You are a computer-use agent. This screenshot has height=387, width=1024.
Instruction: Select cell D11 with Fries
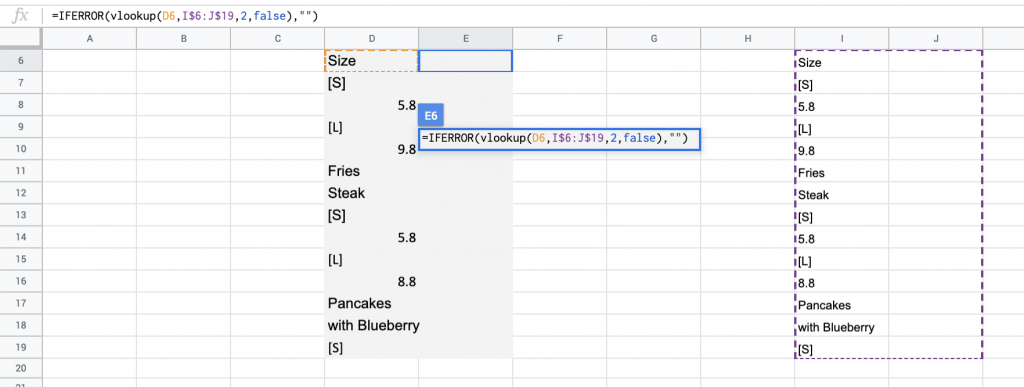point(372,171)
